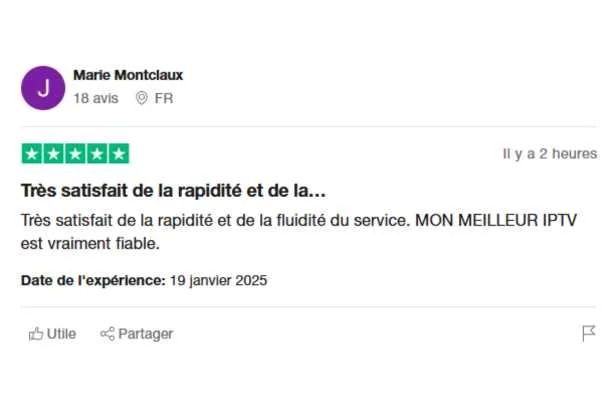Click the thumbs-up icon

point(36,334)
